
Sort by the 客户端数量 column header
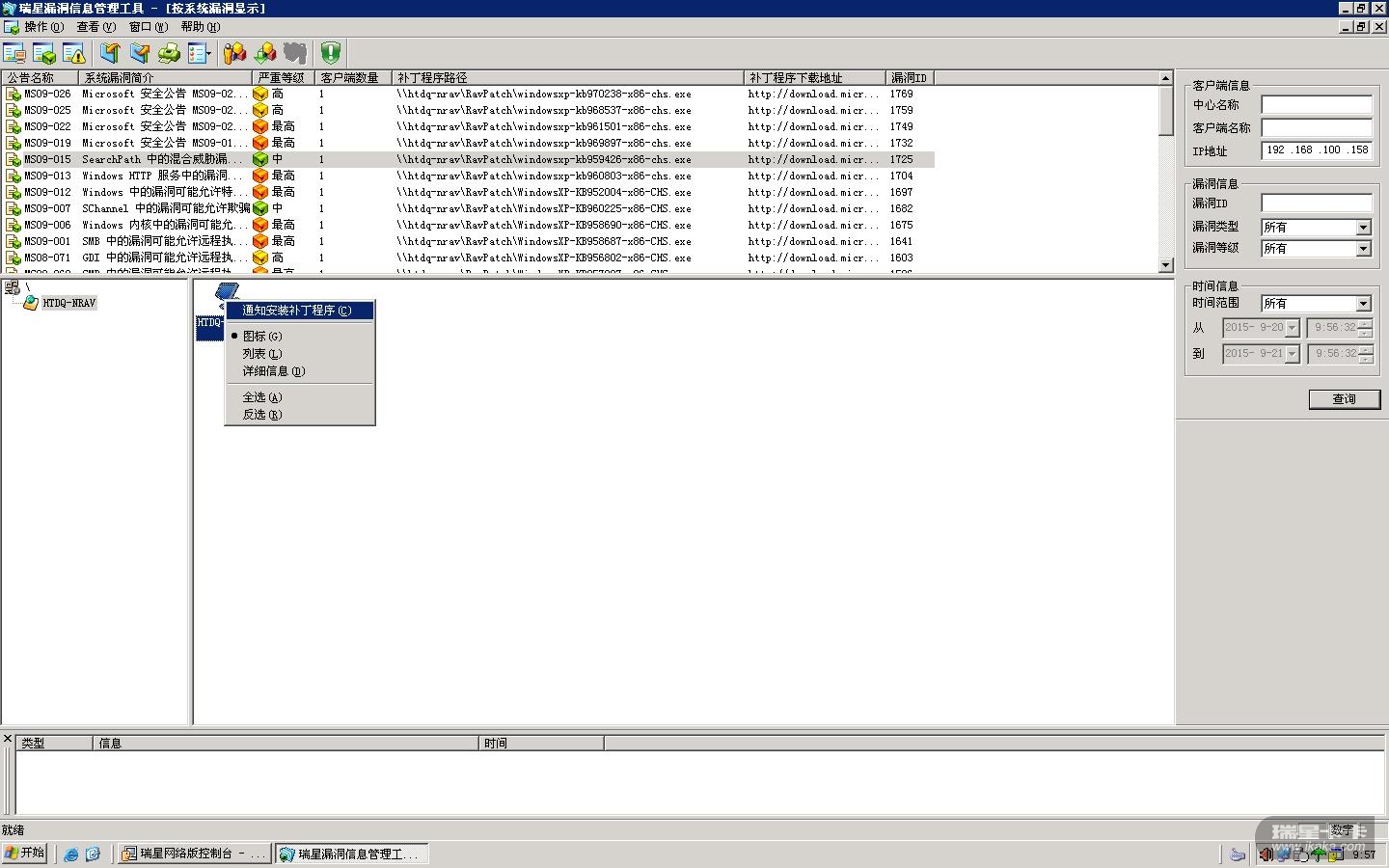tap(353, 77)
